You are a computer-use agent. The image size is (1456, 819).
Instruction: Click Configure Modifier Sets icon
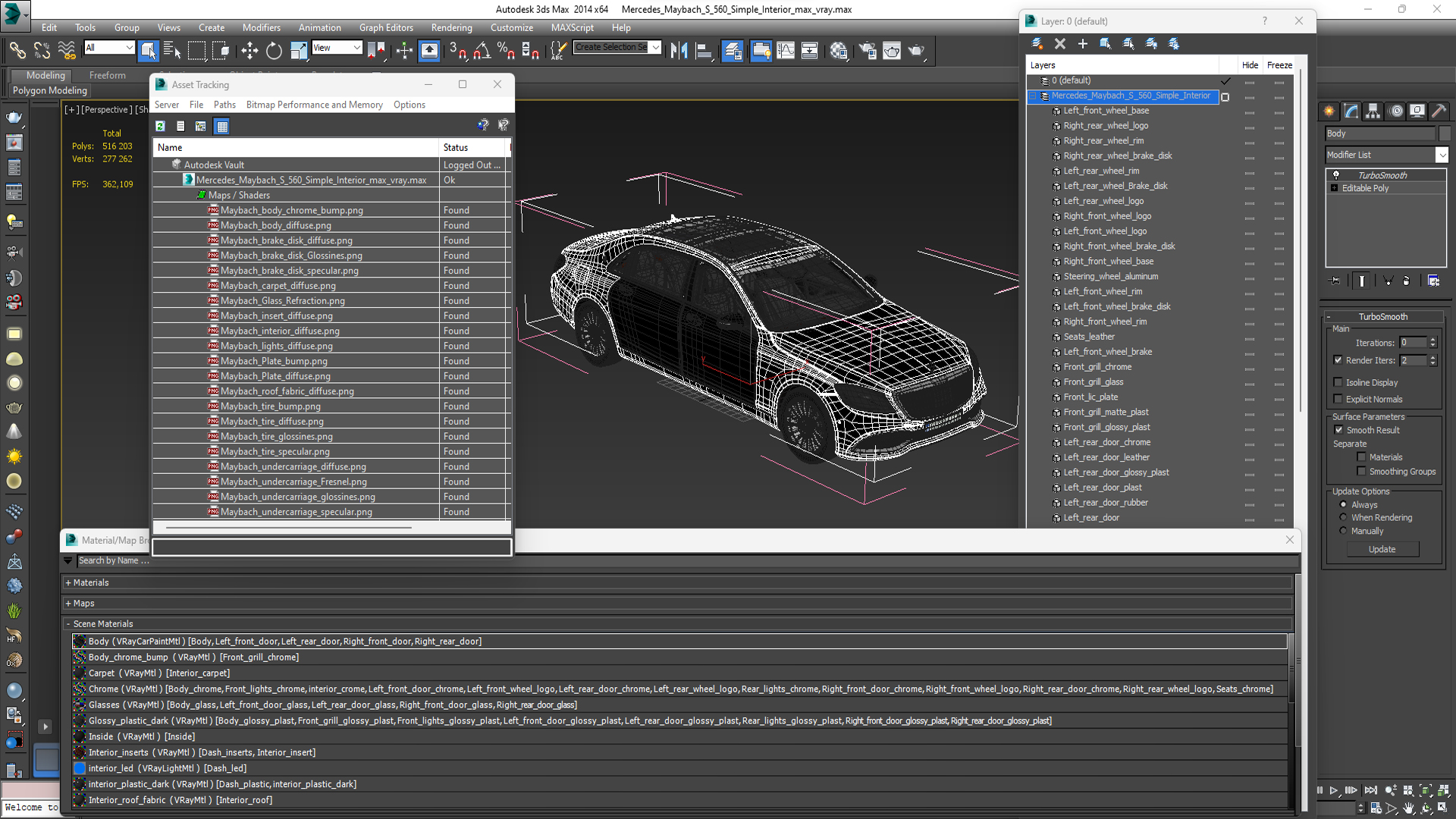pyautogui.click(x=1433, y=281)
